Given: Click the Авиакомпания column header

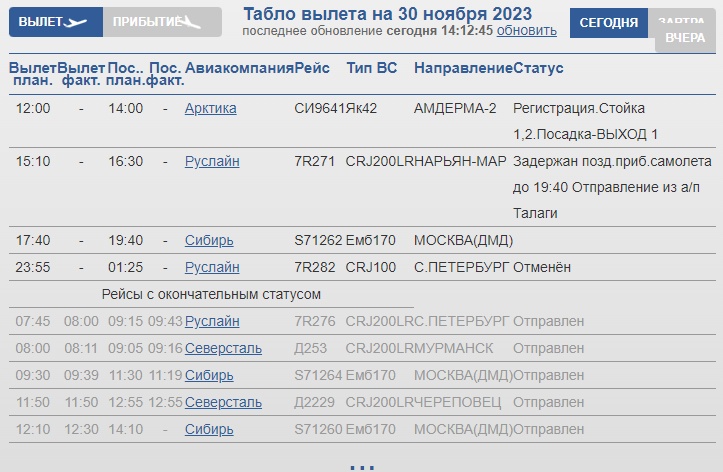Looking at the screenshot, I should 240,68.
